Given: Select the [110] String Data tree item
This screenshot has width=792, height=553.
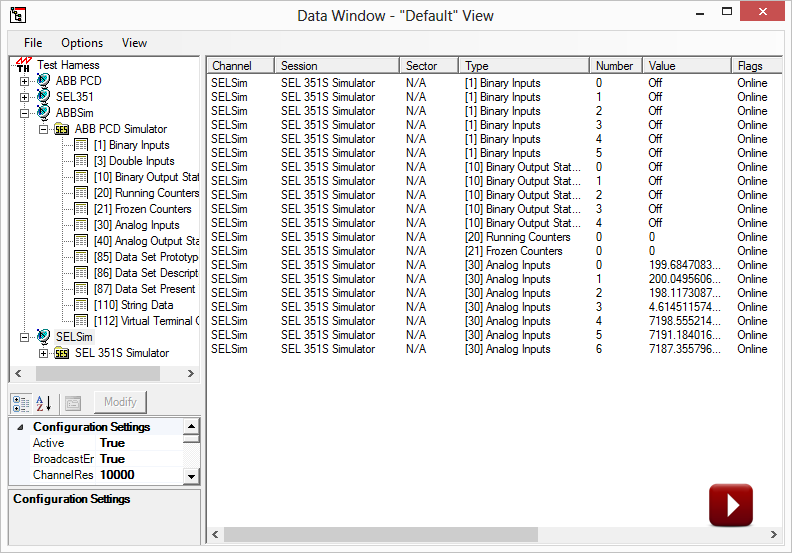Looking at the screenshot, I should [133, 305].
